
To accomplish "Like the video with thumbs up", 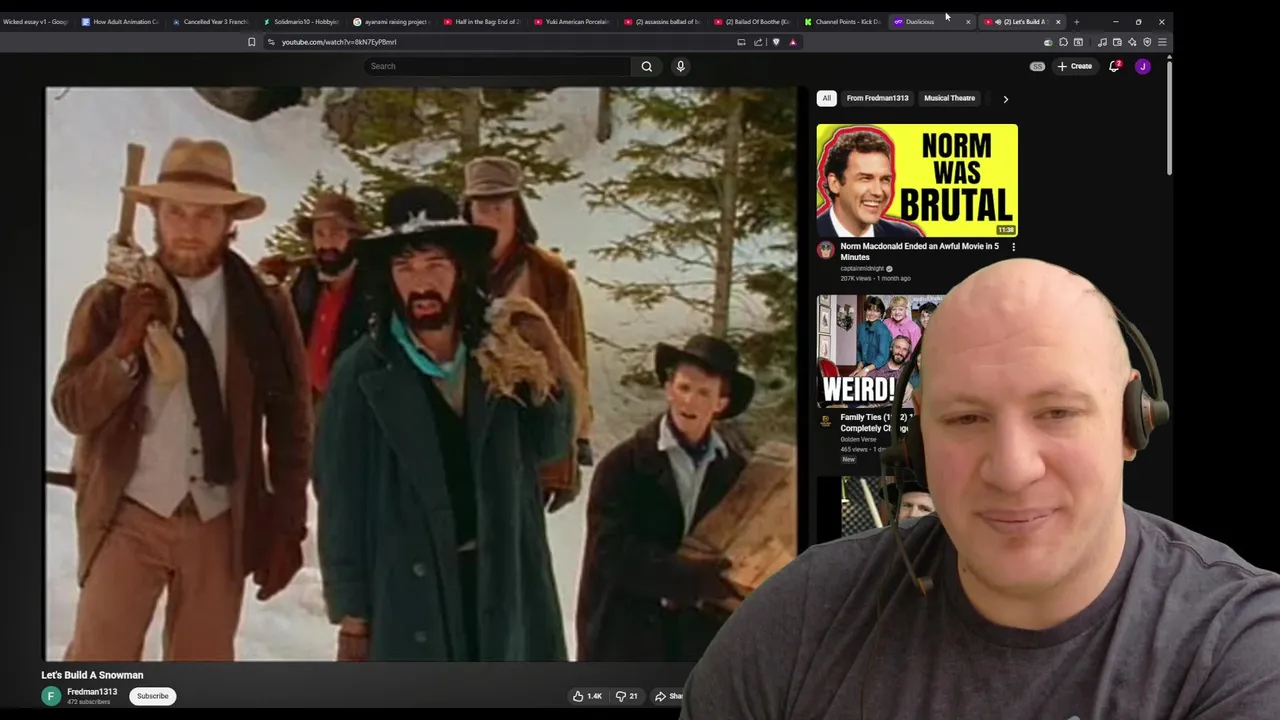I will point(587,696).
